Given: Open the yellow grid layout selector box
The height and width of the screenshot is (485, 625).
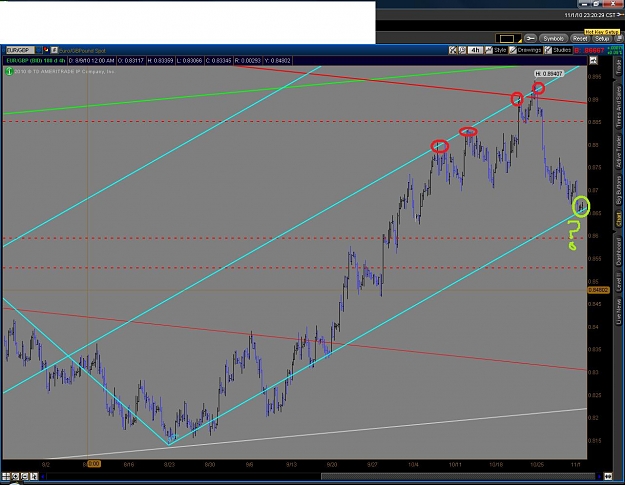Looking at the screenshot, I should (x=507, y=39).
